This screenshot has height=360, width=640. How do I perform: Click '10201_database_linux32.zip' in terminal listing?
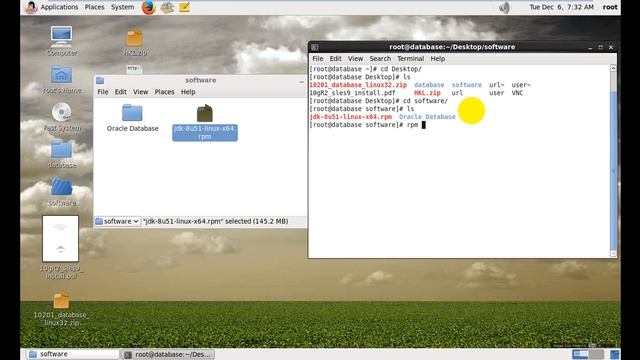358,85
